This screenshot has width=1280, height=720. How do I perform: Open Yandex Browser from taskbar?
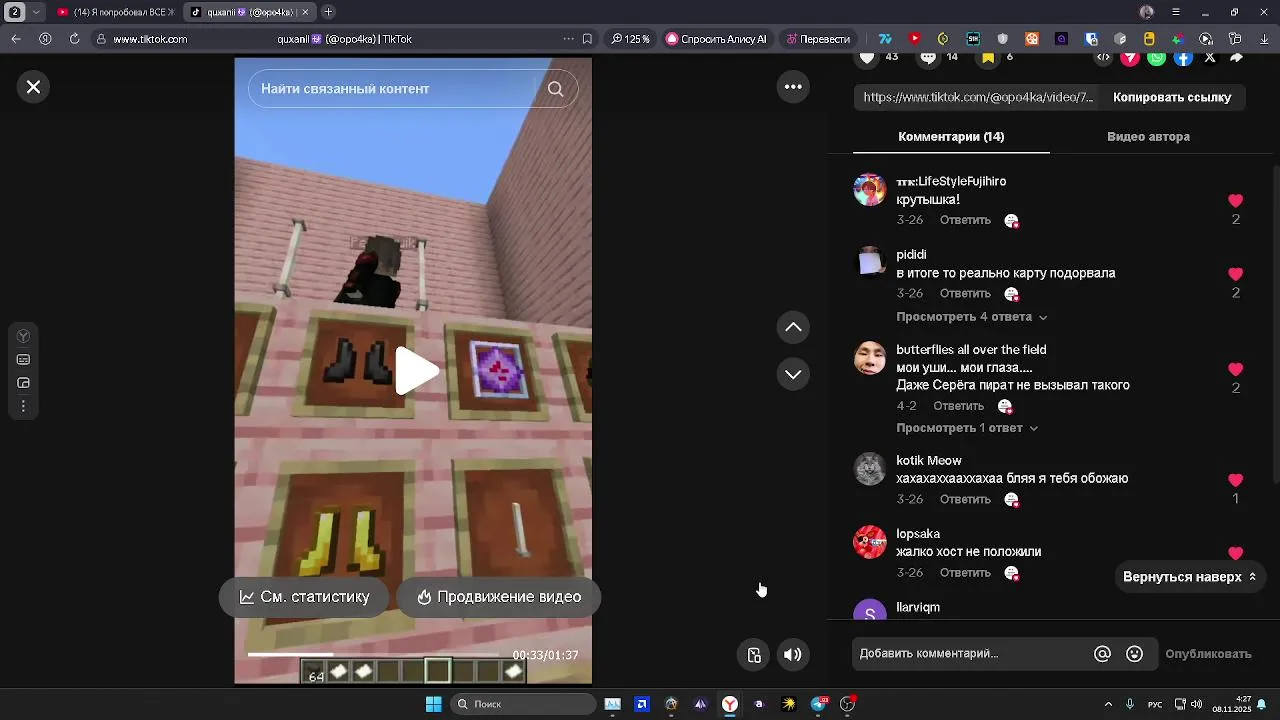[x=730, y=704]
